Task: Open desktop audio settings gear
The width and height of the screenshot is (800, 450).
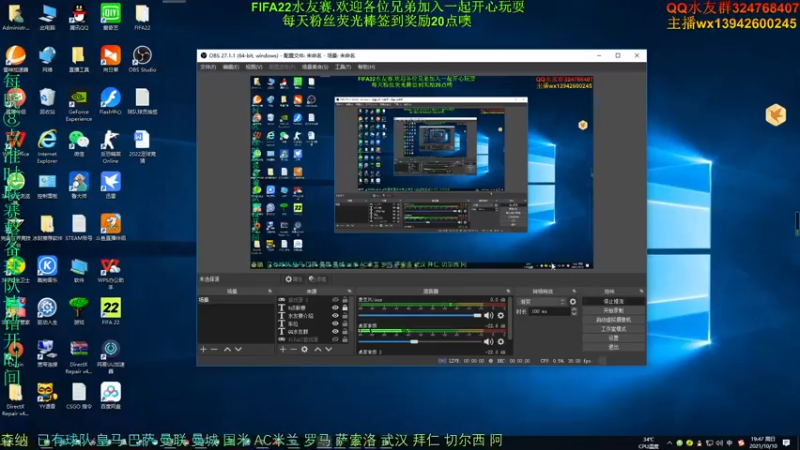Action: click(x=501, y=341)
